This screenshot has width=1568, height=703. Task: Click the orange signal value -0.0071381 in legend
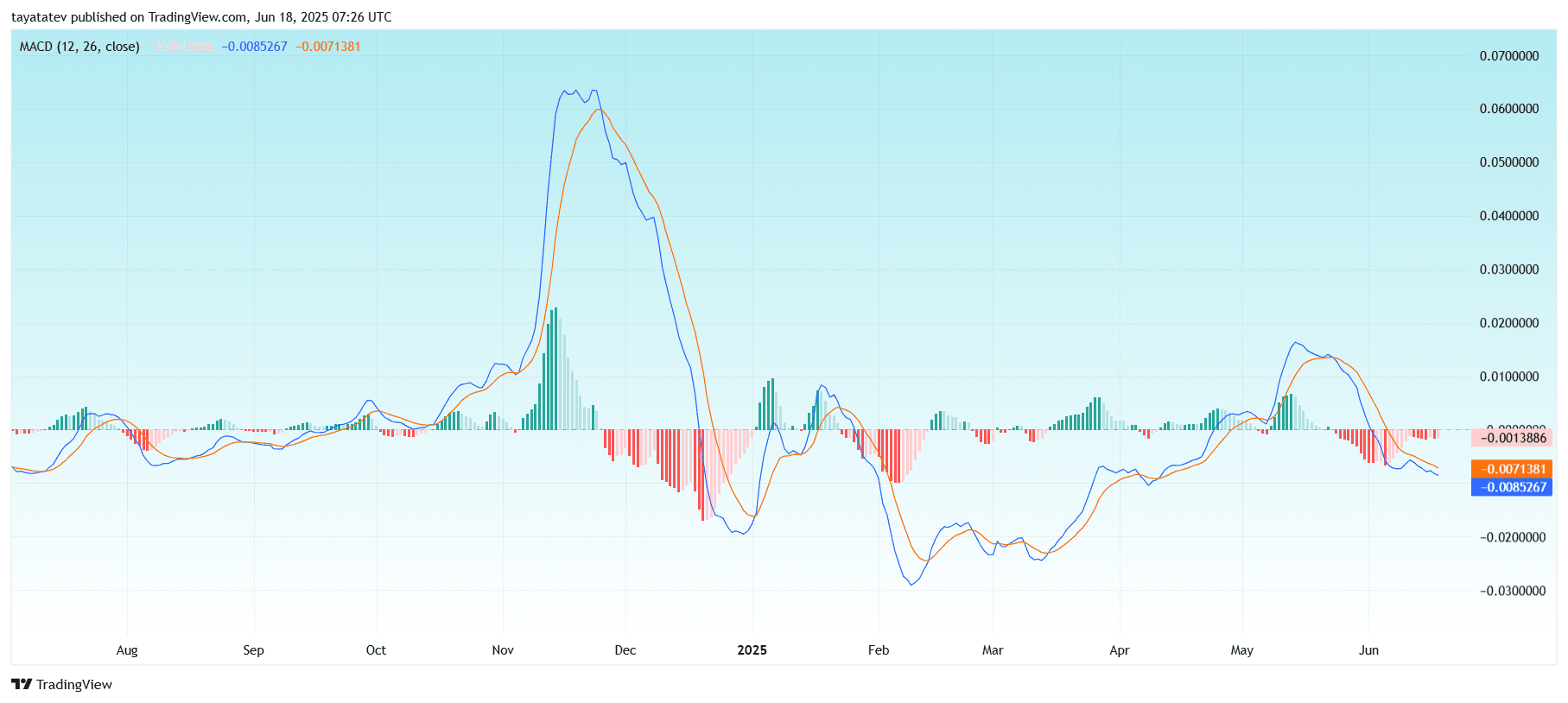[x=327, y=47]
